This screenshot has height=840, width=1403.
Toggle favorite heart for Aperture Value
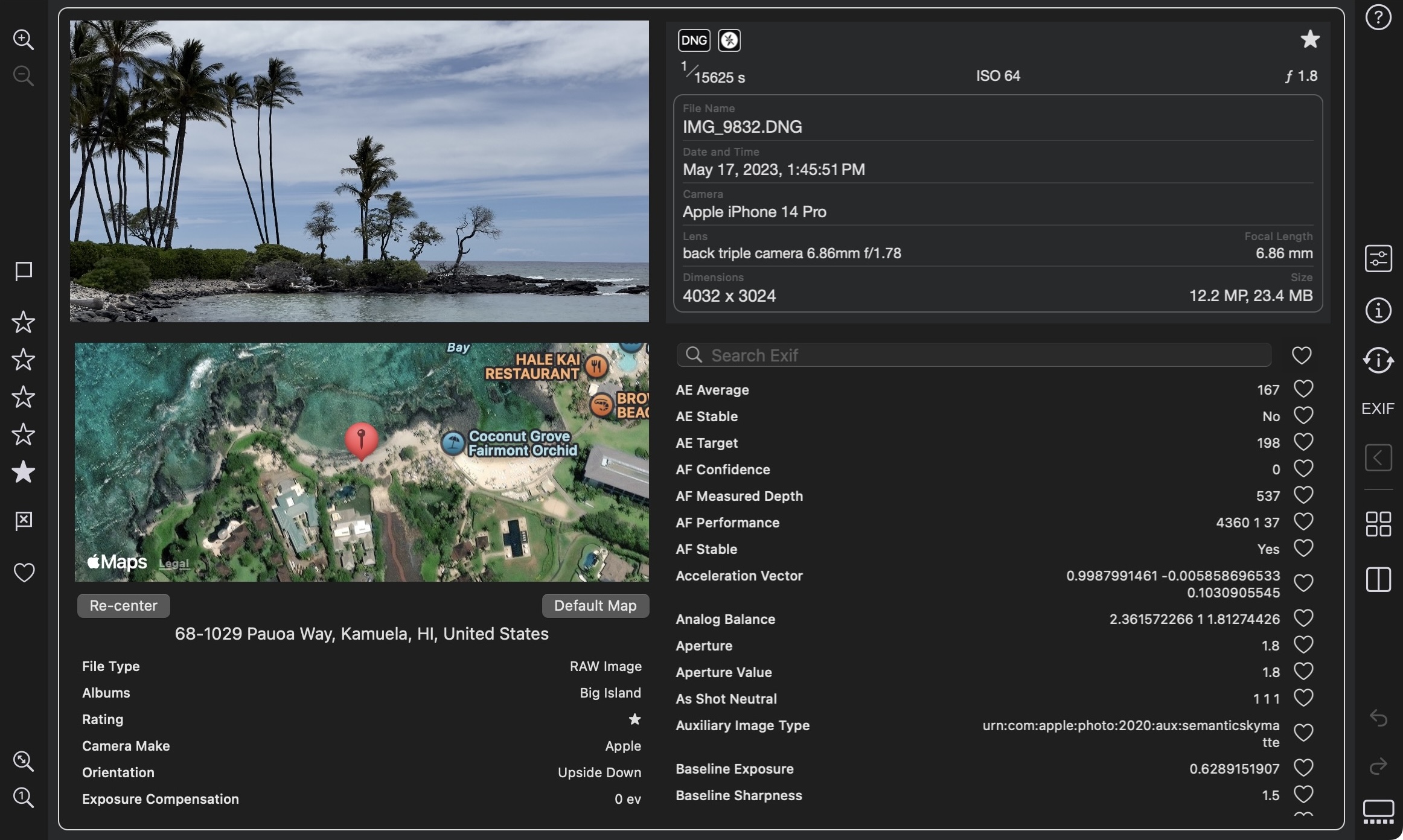[1303, 672]
